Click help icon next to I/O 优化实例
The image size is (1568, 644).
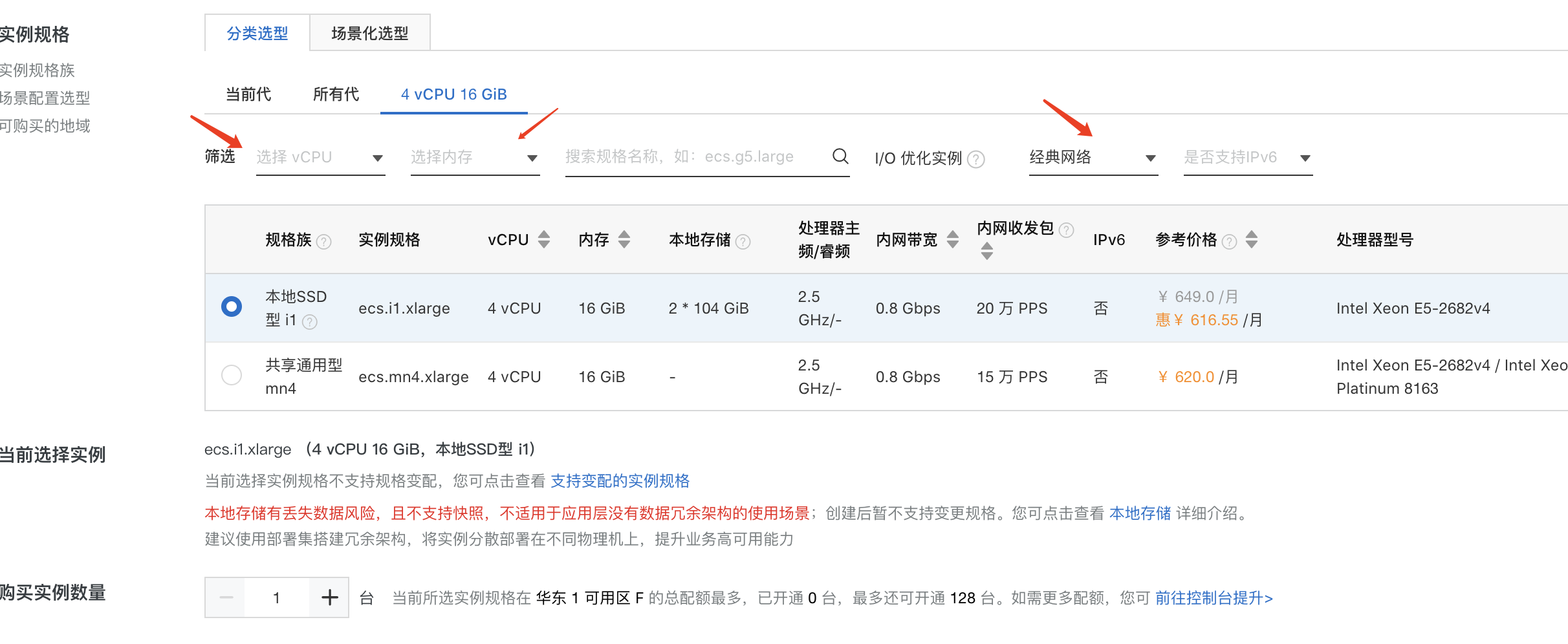(975, 159)
